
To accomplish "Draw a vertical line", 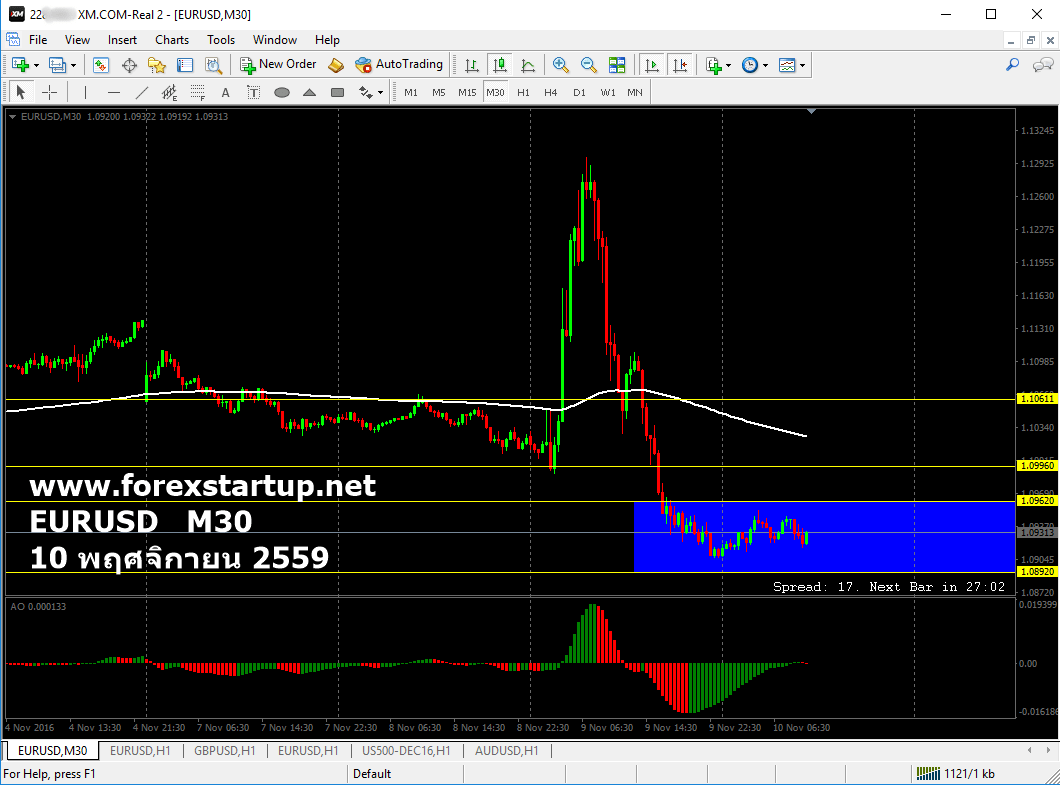I will pos(85,92).
